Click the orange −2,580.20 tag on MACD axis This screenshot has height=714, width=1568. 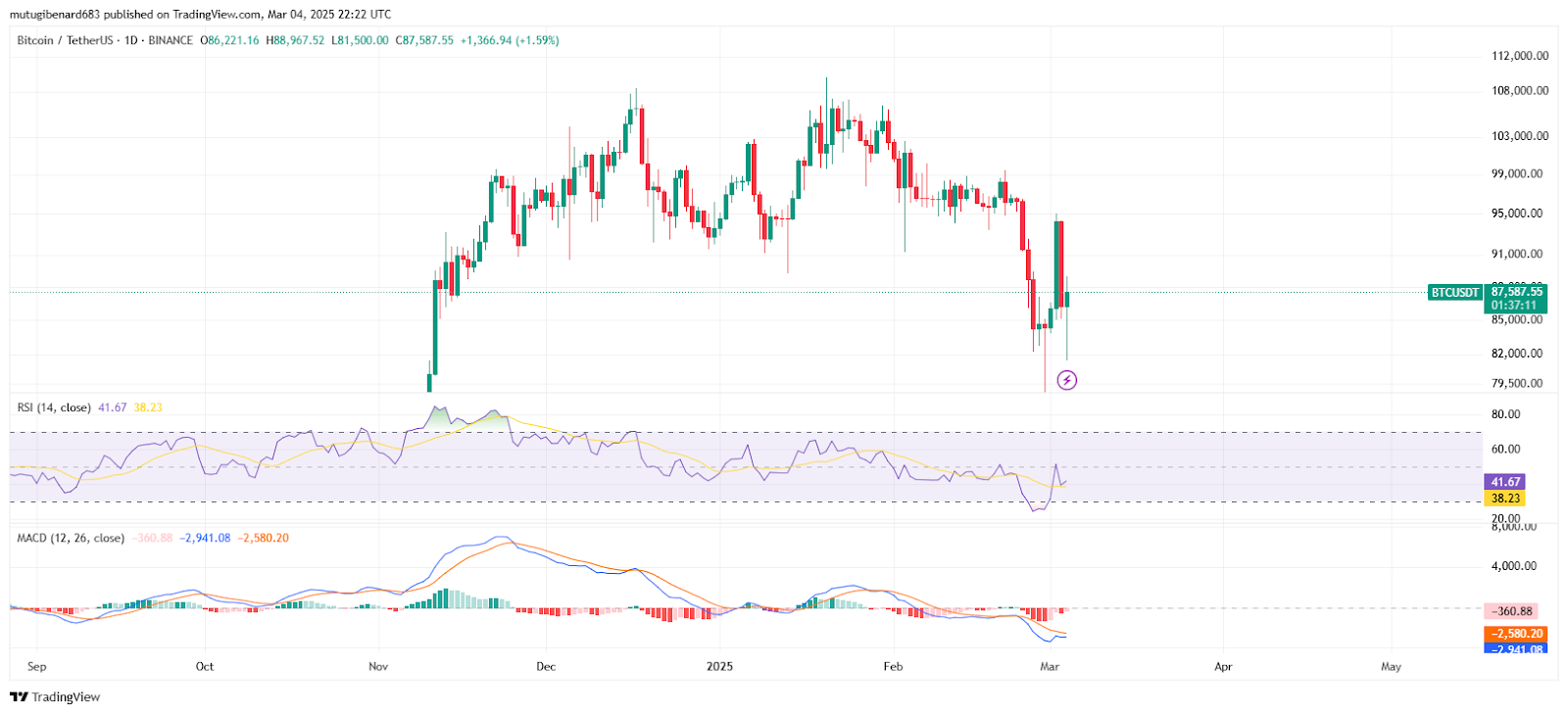tap(1516, 634)
